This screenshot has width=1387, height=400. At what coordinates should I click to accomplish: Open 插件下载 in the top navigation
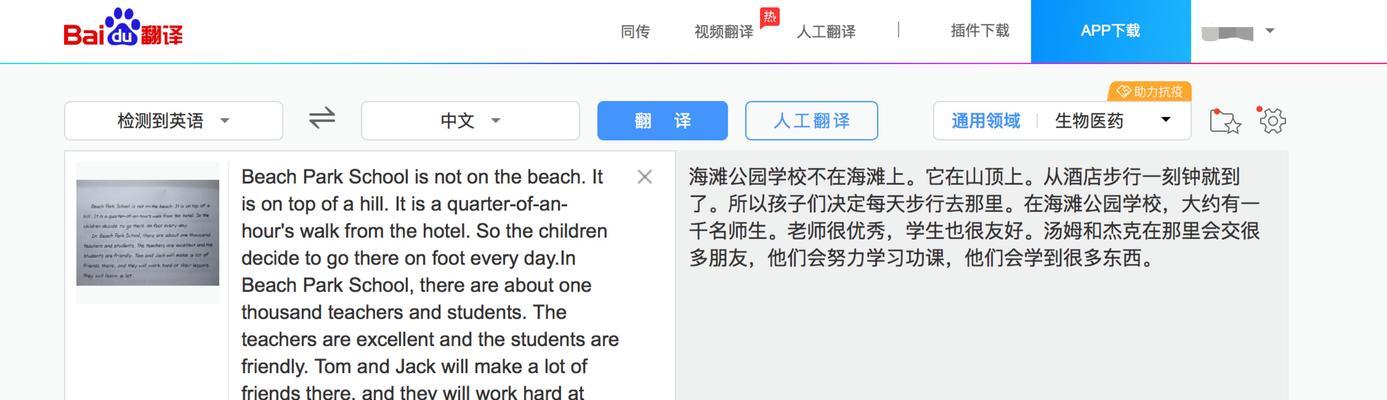pos(980,31)
